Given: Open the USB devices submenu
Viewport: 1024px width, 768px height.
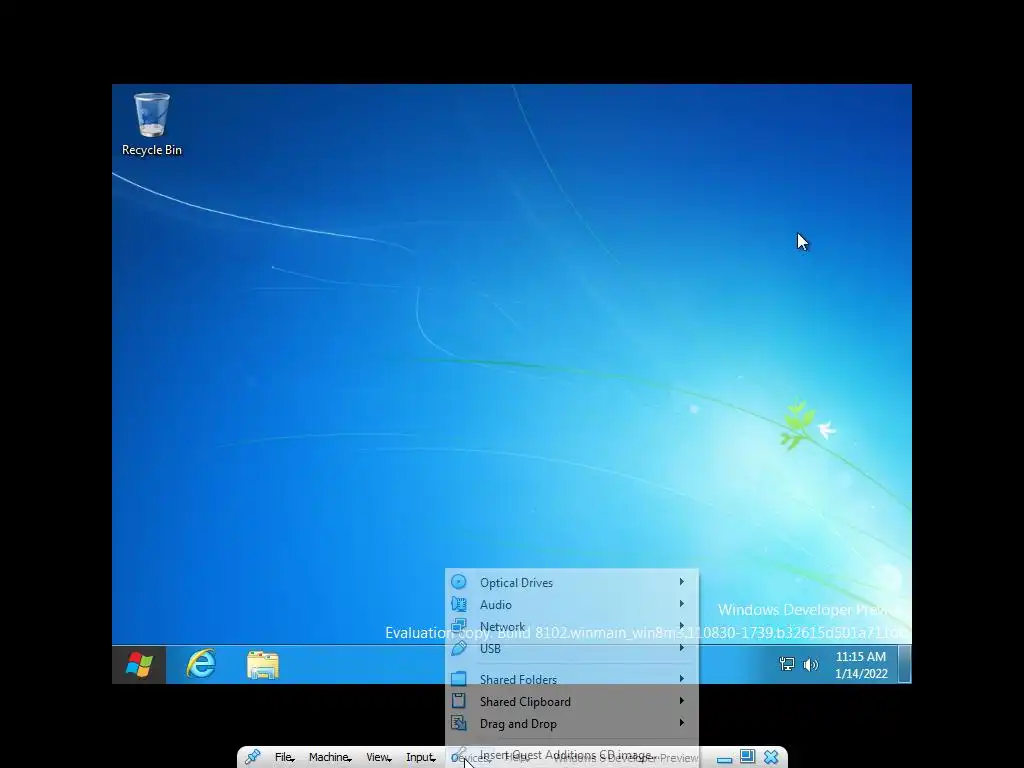Looking at the screenshot, I should click(x=571, y=648).
